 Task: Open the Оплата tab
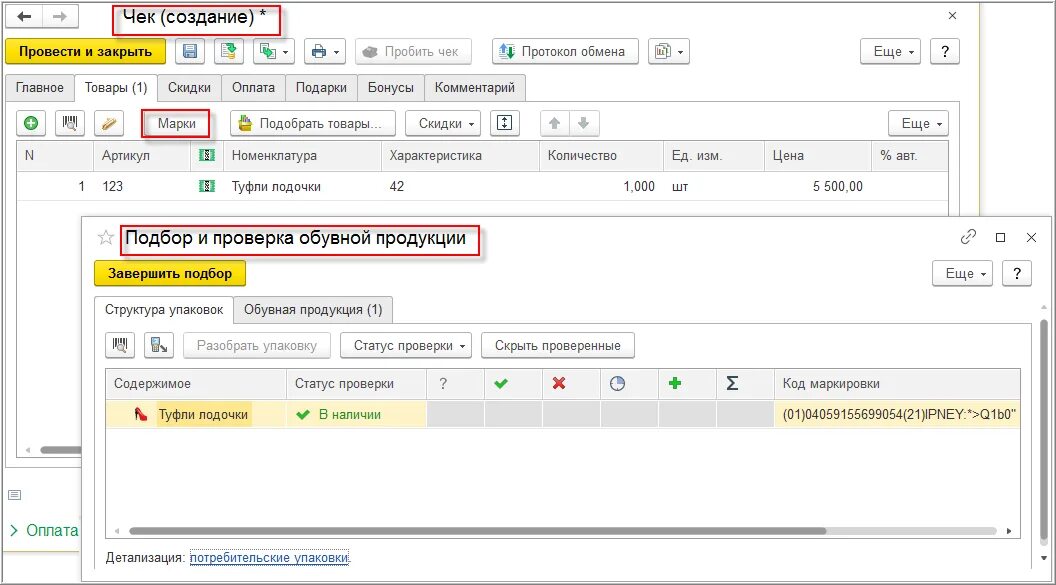point(253,88)
